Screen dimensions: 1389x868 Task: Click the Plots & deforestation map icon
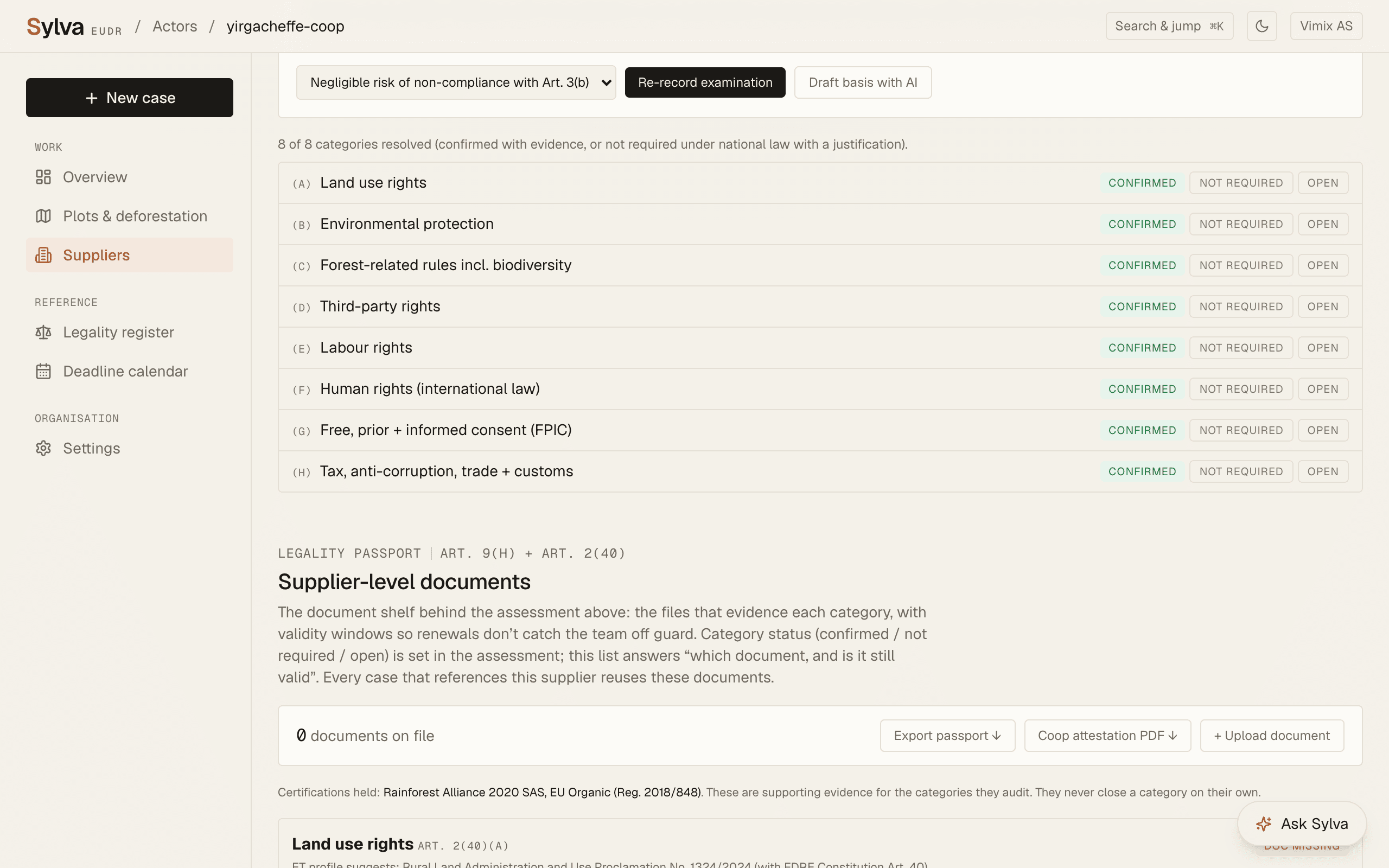pos(43,216)
